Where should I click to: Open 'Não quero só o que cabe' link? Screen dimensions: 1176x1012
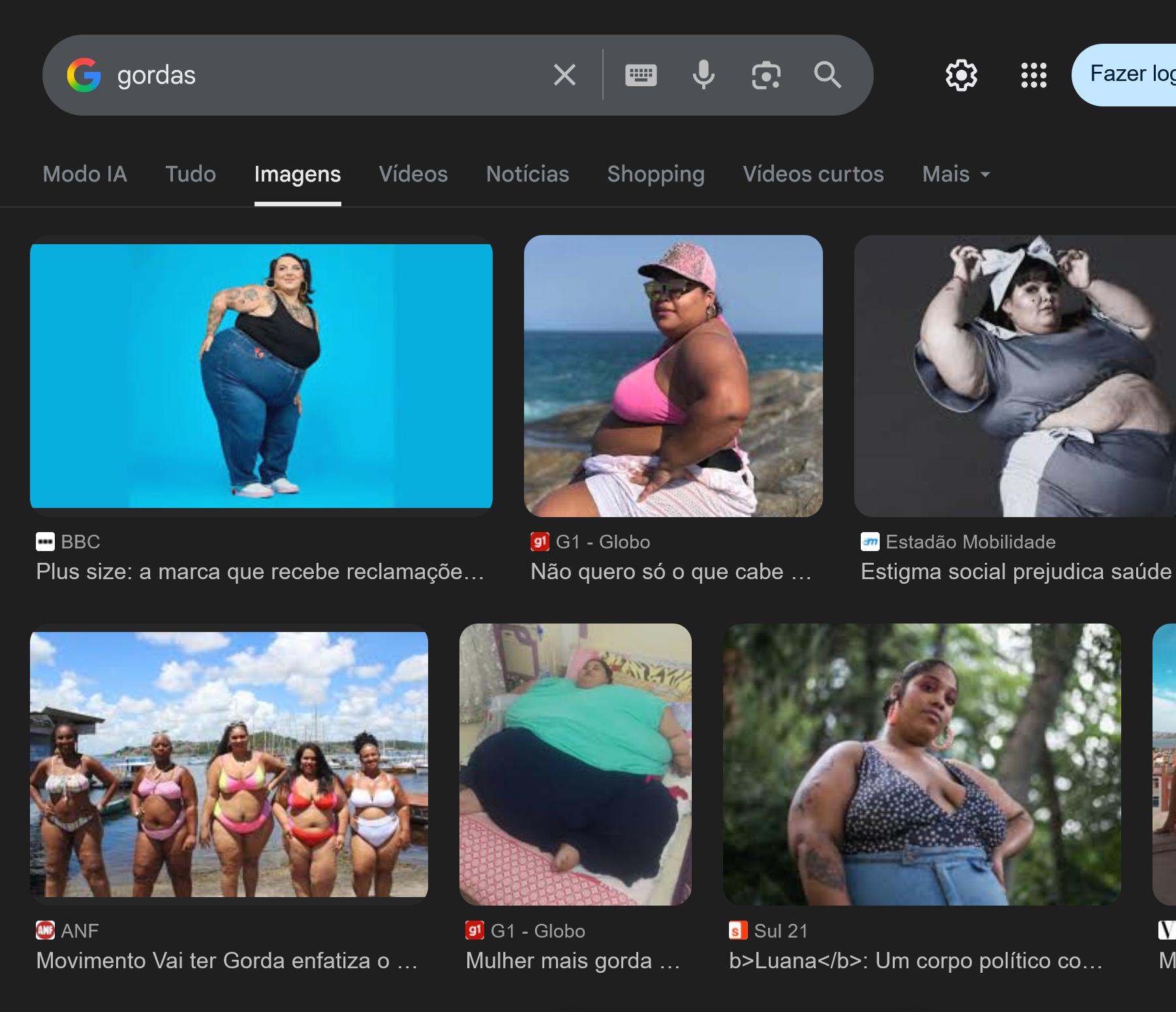[672, 572]
